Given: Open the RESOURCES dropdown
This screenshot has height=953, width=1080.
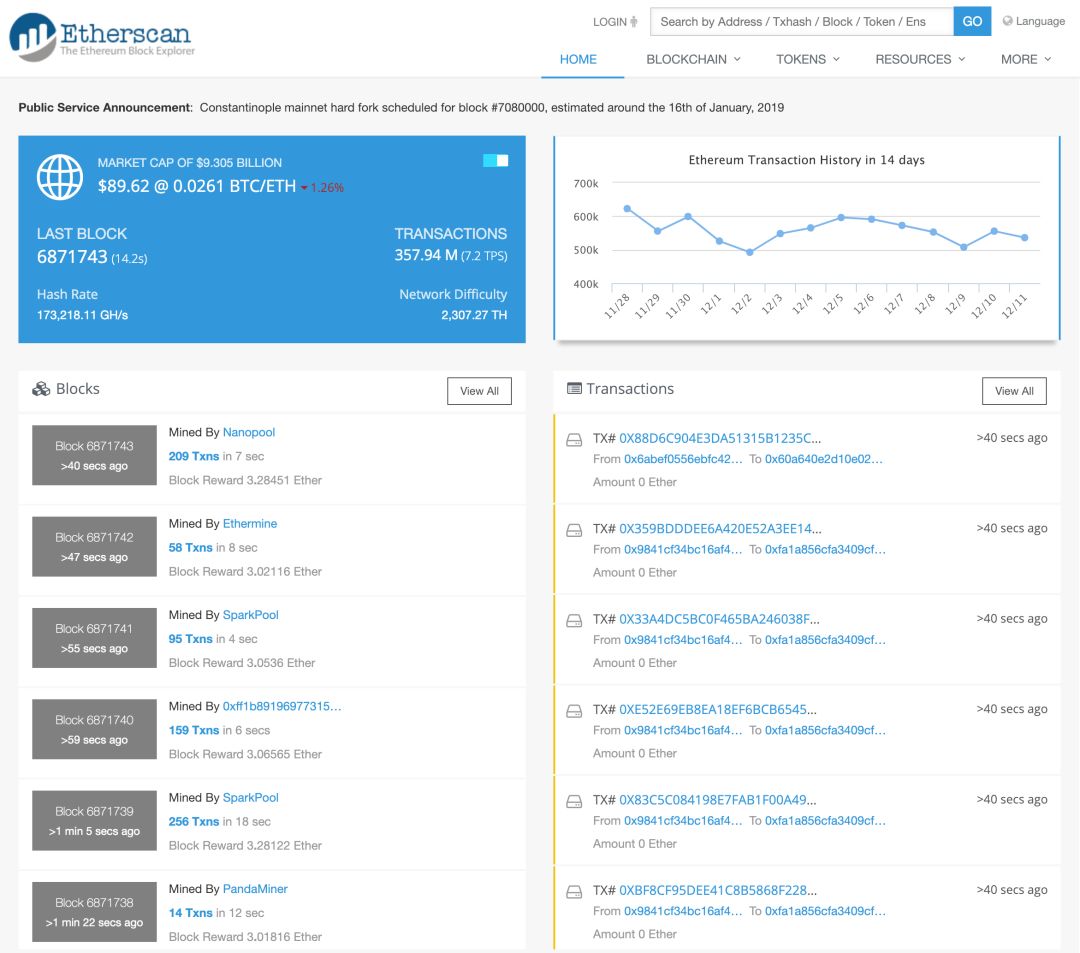Looking at the screenshot, I should (x=920, y=59).
